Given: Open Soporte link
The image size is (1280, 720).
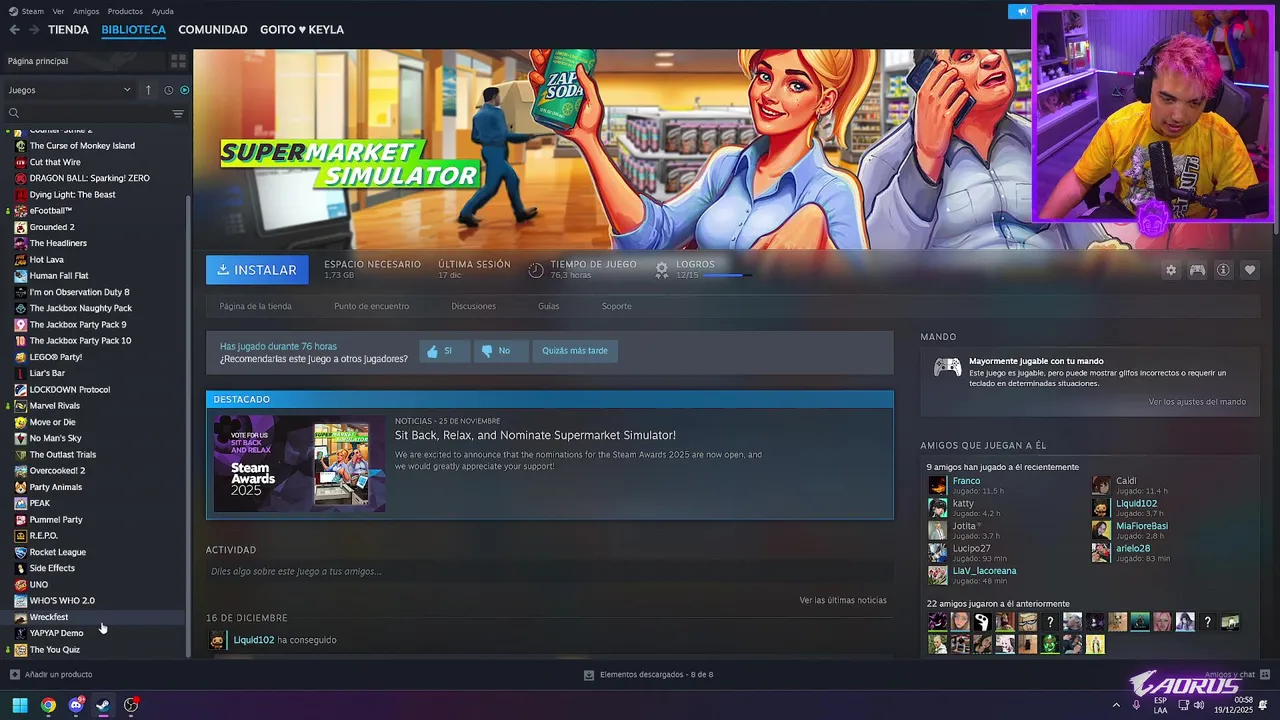Looking at the screenshot, I should point(617,306).
